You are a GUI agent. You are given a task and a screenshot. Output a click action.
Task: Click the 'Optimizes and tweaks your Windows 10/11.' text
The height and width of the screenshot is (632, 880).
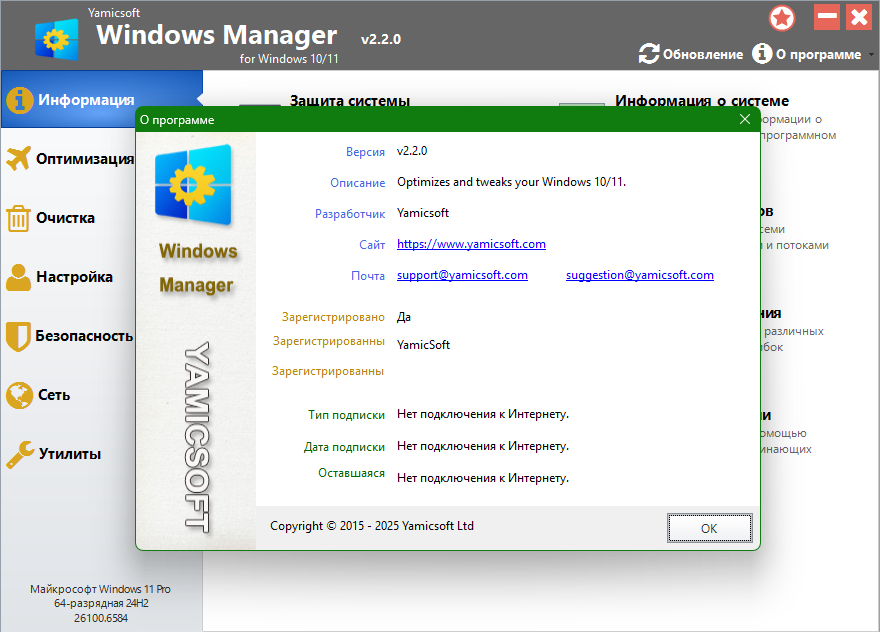(x=511, y=182)
